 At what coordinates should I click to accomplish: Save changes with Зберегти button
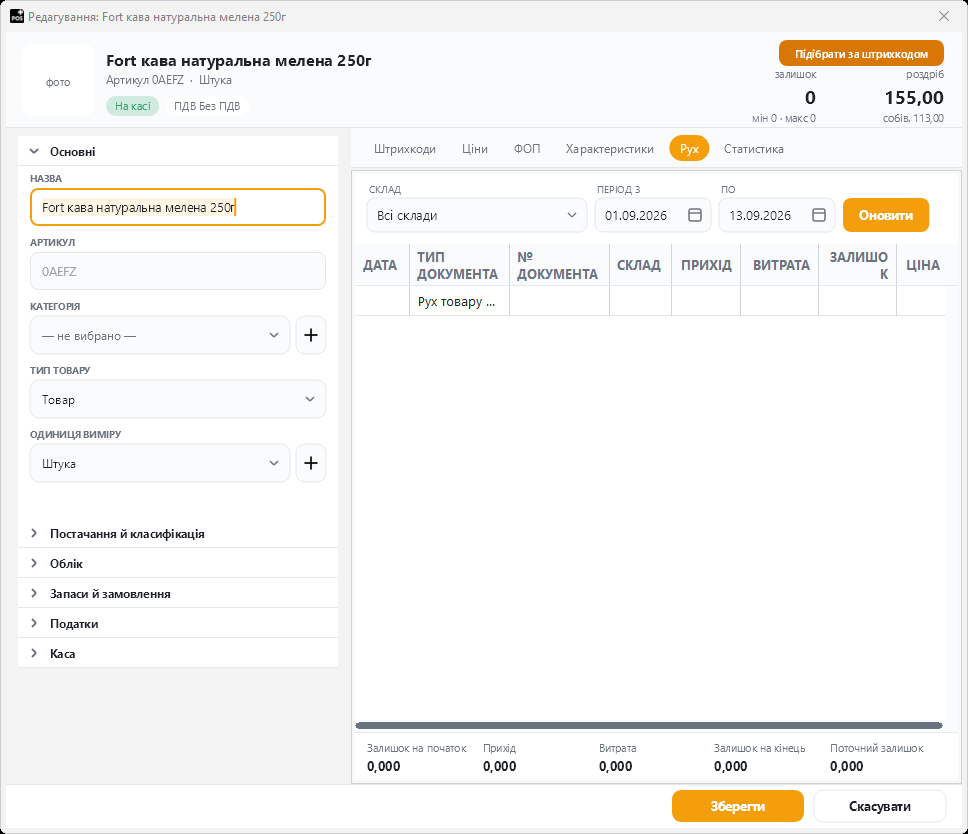point(738,806)
